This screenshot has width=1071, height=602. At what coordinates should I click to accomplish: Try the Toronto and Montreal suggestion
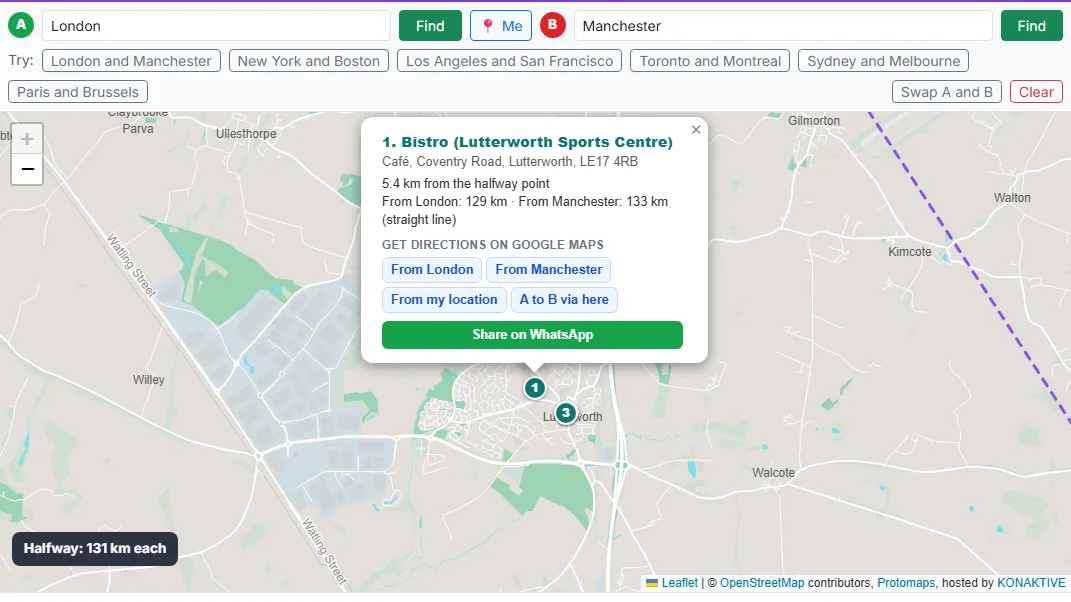pyautogui.click(x=710, y=61)
